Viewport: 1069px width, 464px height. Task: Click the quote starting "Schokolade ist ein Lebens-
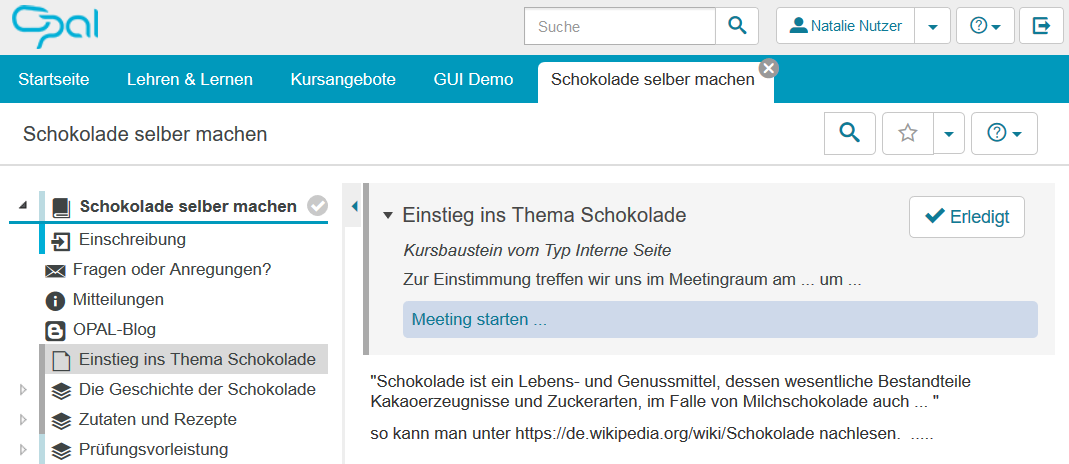coord(670,391)
